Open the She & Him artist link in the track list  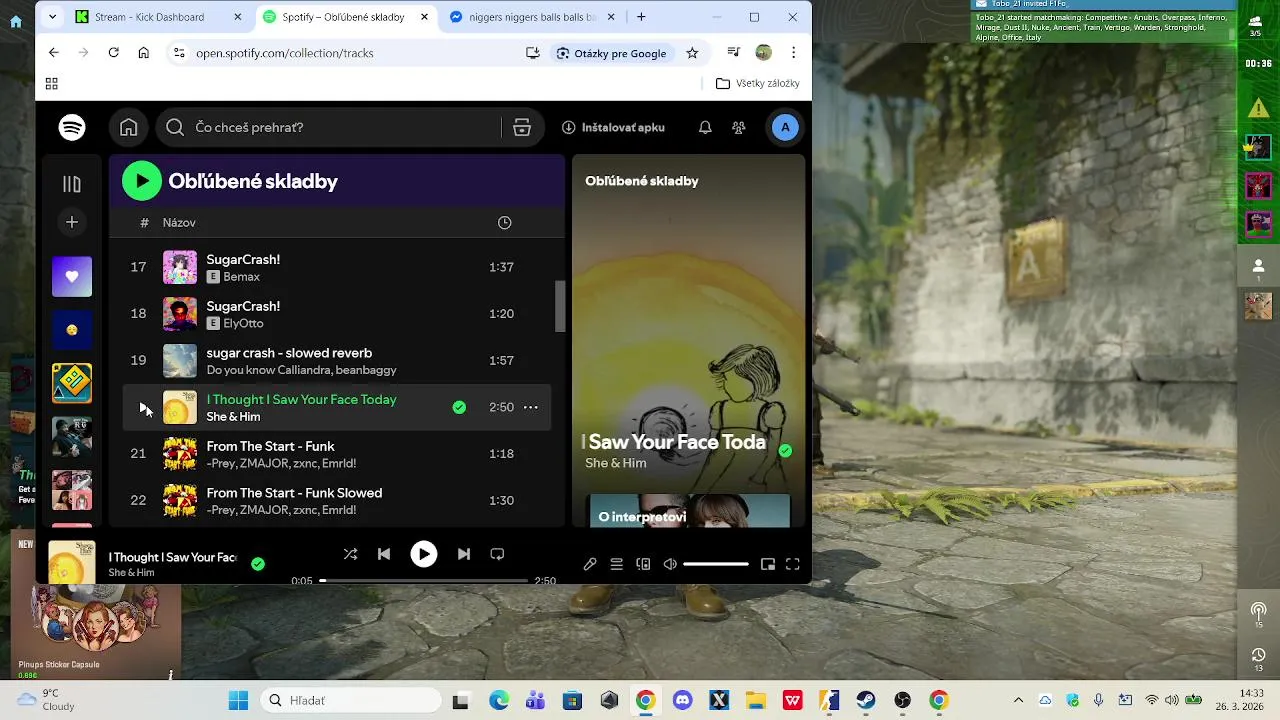pos(233,417)
